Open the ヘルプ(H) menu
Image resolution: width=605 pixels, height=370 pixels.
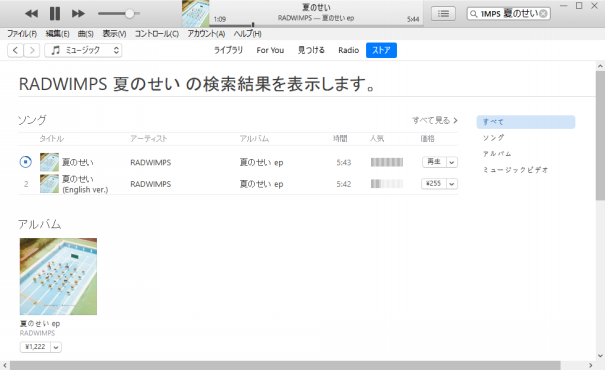247,34
